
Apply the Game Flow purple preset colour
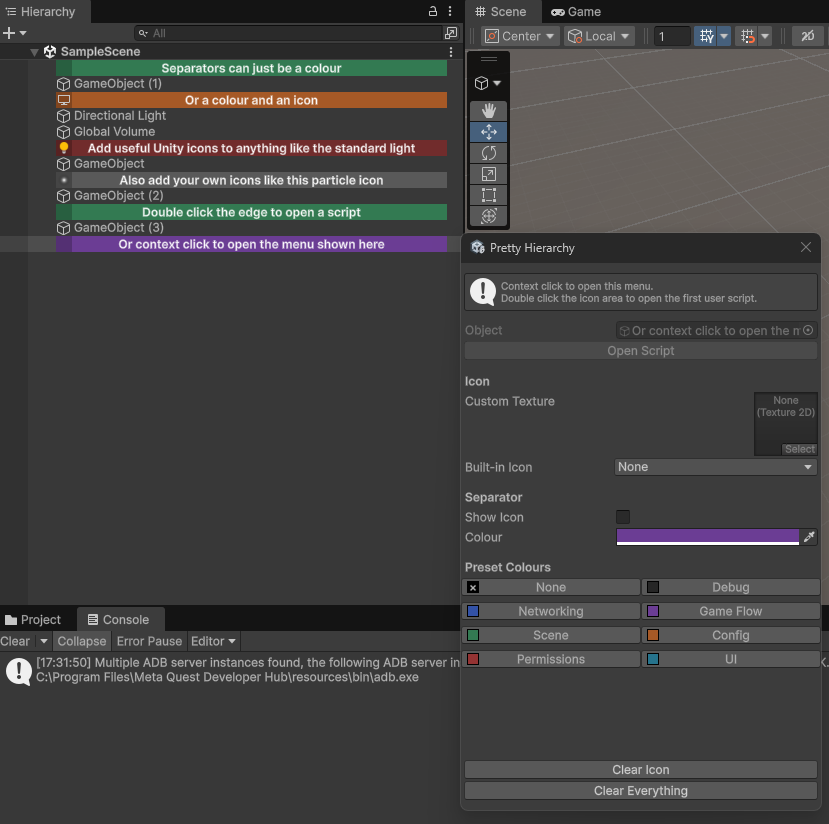tap(731, 611)
